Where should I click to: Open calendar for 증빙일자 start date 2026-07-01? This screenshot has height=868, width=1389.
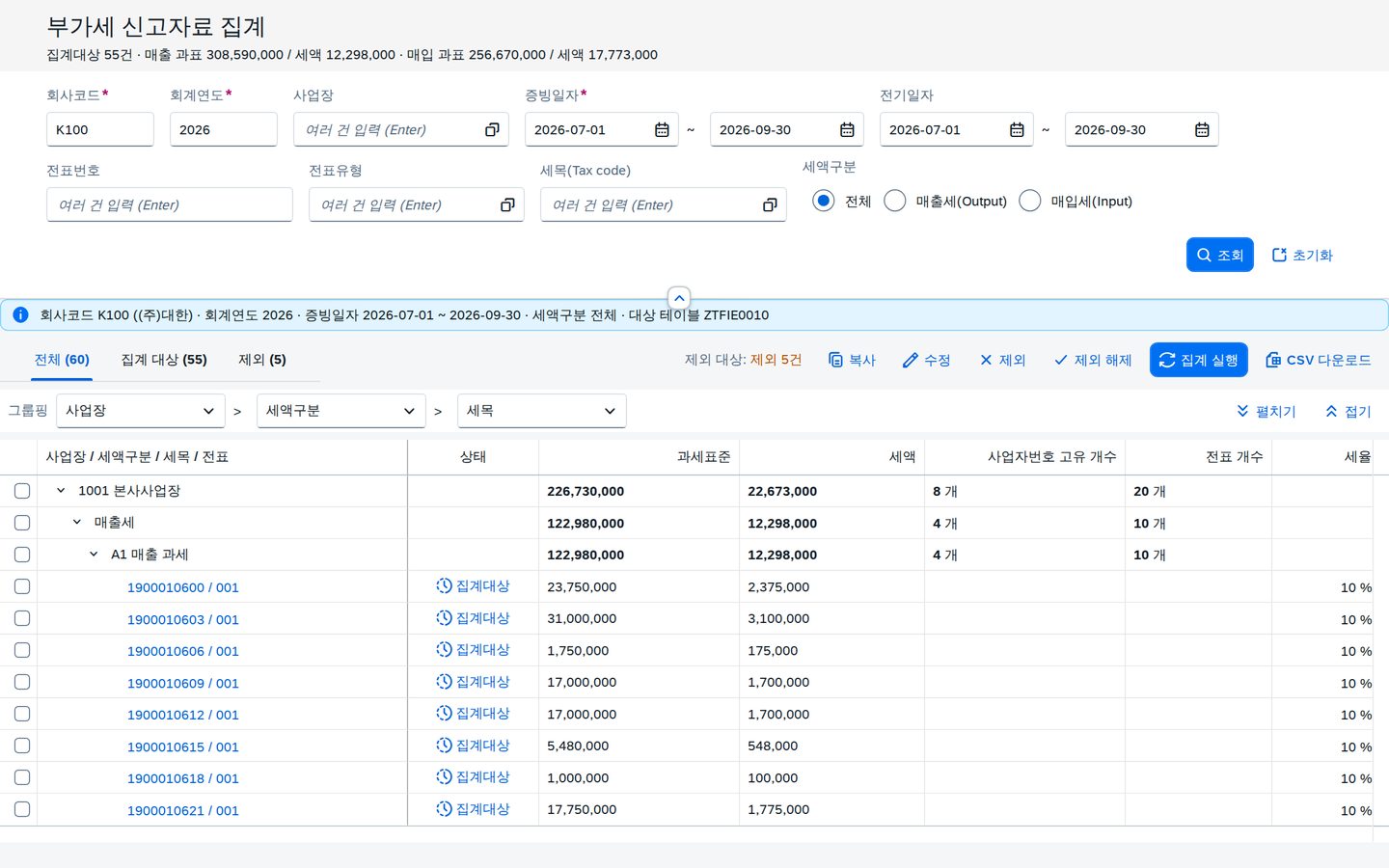click(x=662, y=129)
